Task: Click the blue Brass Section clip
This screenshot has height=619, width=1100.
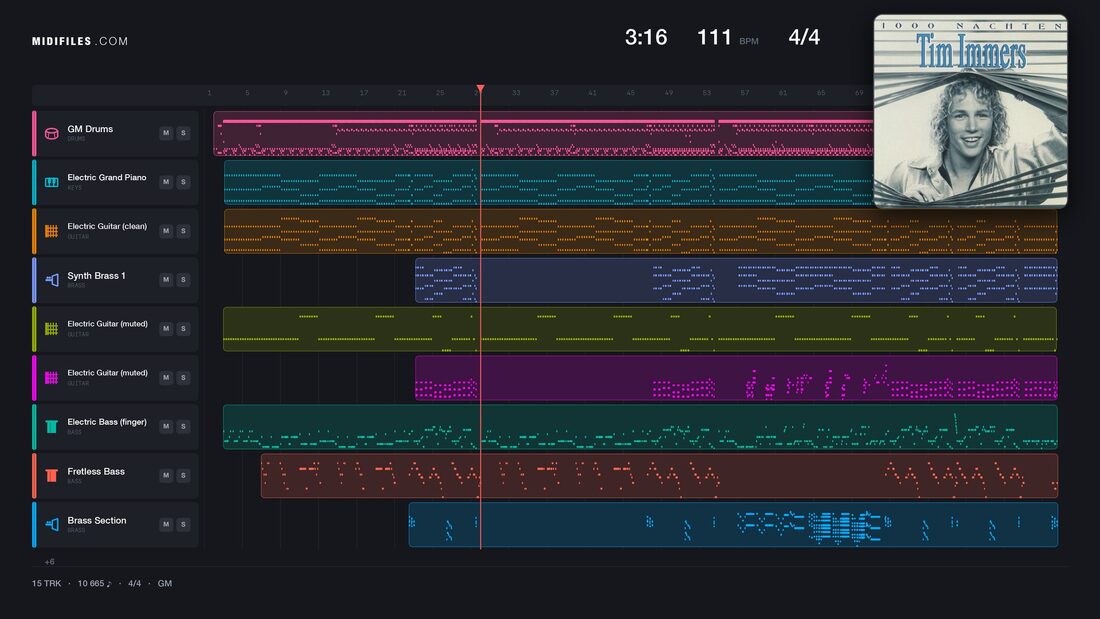Action: coord(733,524)
